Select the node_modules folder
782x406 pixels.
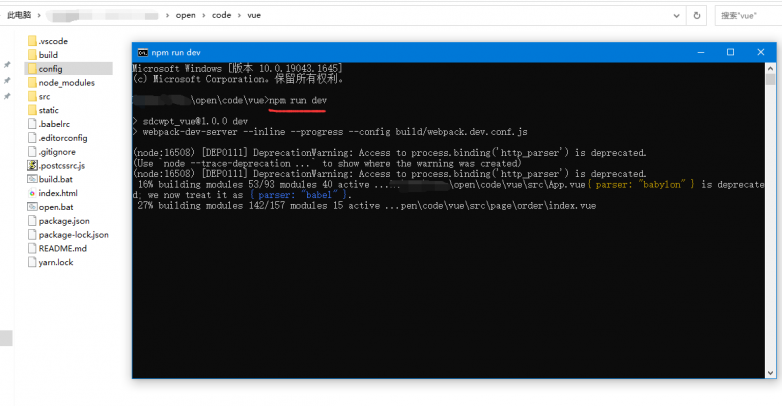(66, 83)
